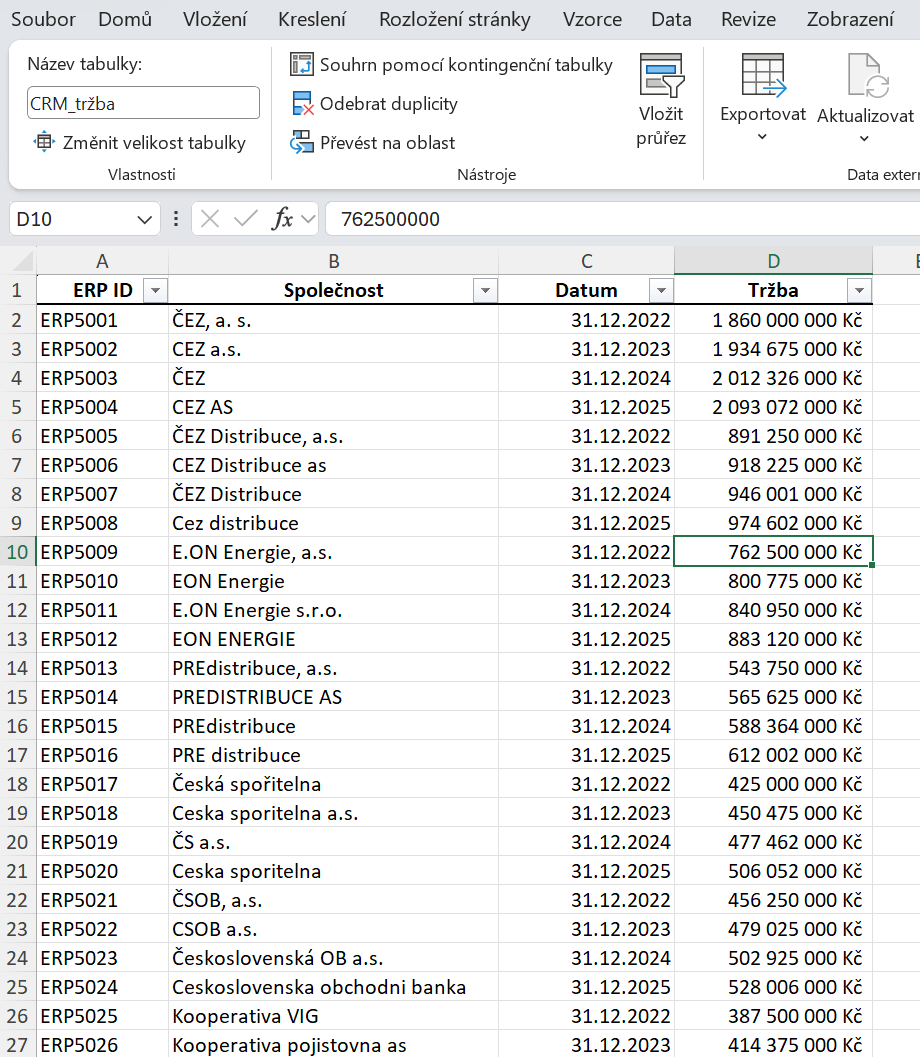Open the Soubor menu
Viewport: 920px width, 1057px height.
point(43,20)
